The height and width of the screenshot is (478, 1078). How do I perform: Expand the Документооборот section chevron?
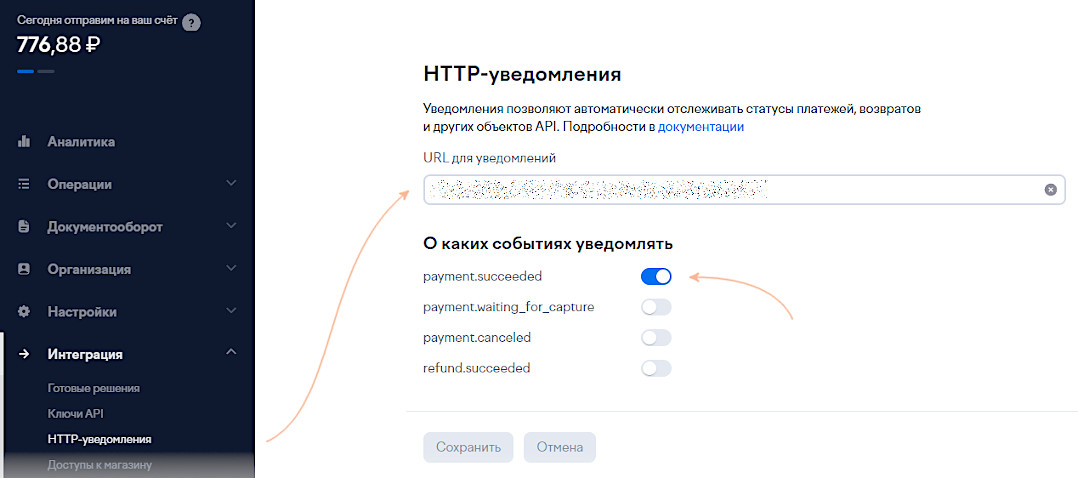pyautogui.click(x=231, y=227)
